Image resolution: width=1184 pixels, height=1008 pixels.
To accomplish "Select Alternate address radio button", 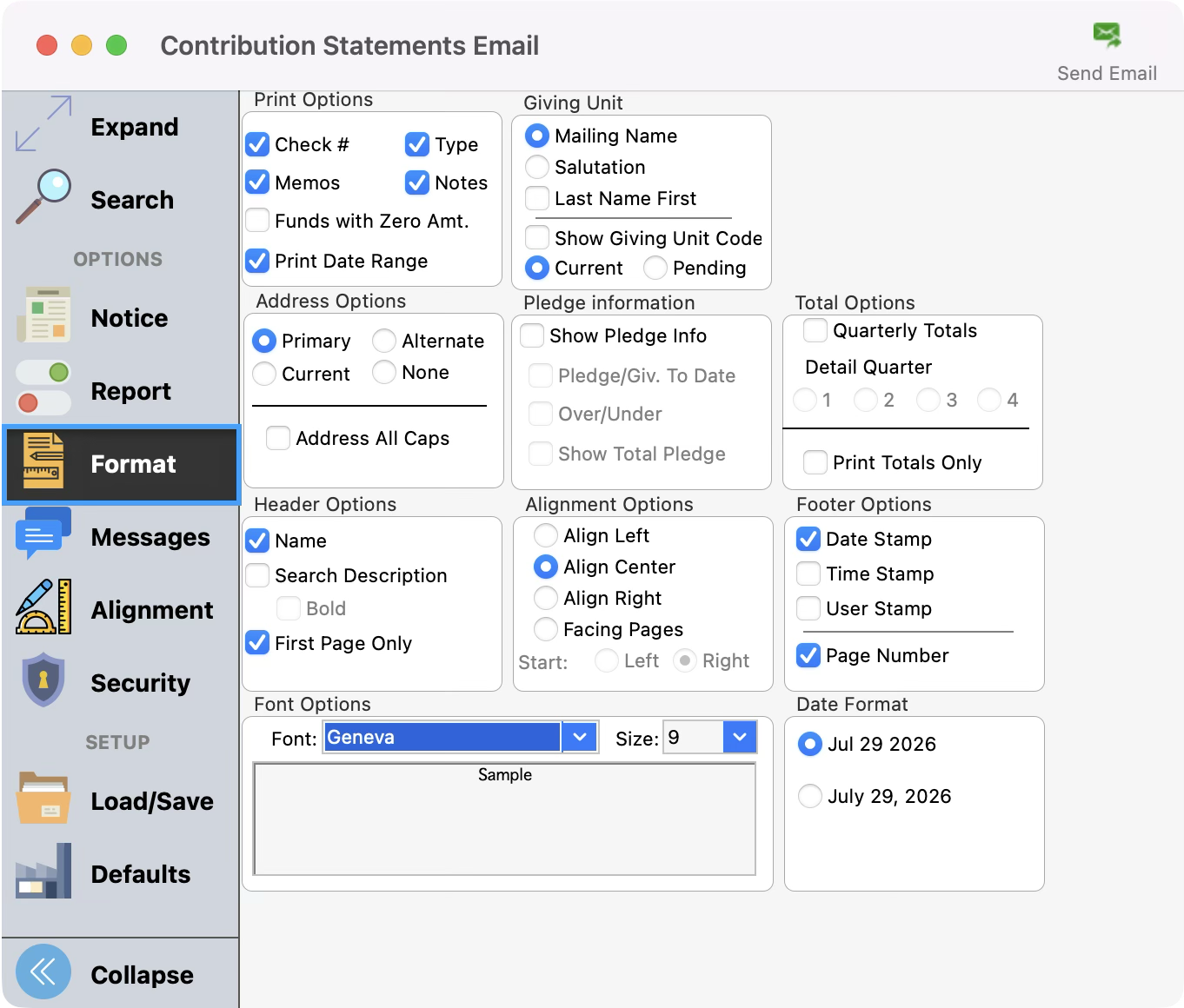I will click(384, 341).
